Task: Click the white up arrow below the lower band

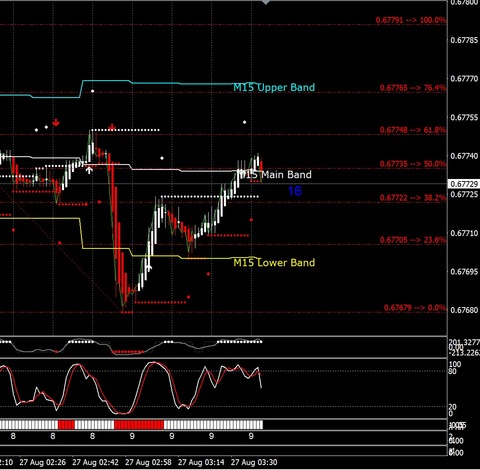Action: click(x=149, y=268)
